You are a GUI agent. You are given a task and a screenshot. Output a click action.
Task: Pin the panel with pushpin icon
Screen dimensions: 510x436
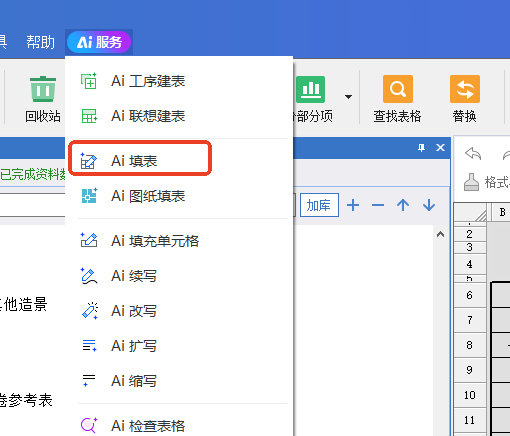click(421, 148)
